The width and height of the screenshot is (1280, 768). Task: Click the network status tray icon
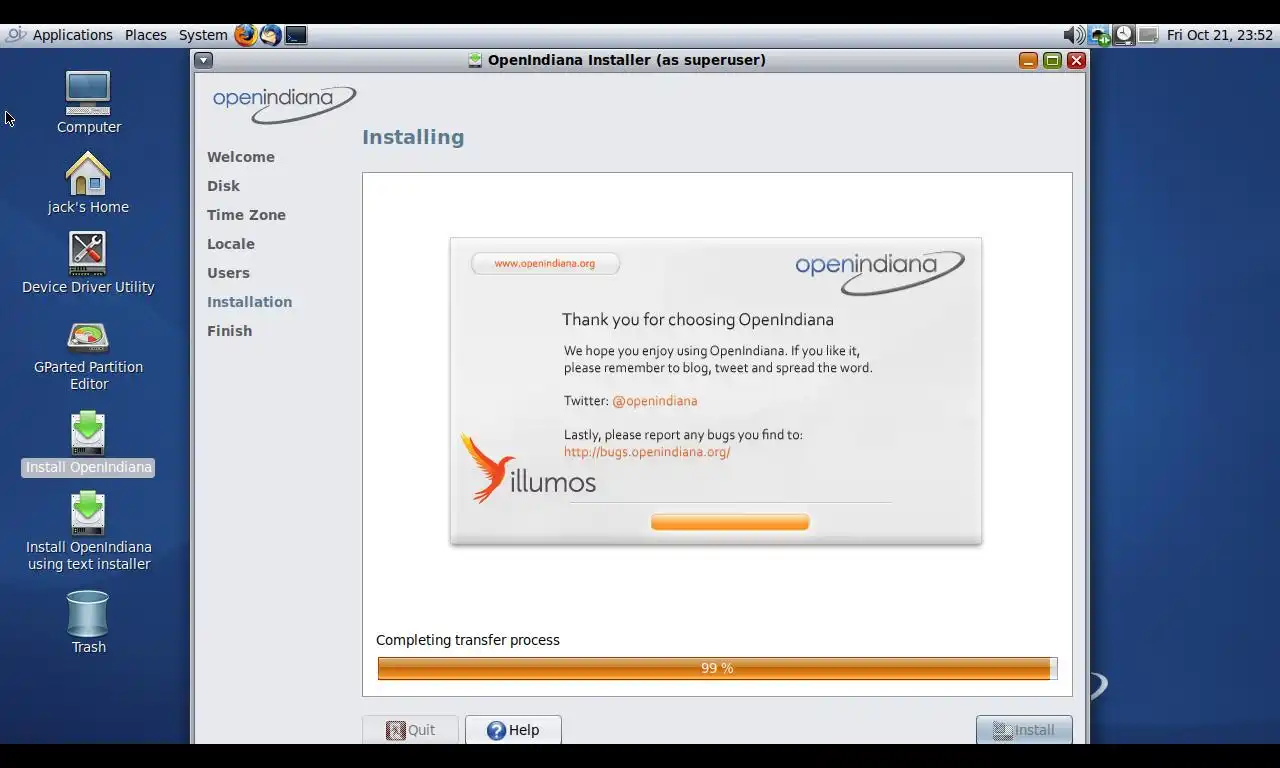point(1099,35)
